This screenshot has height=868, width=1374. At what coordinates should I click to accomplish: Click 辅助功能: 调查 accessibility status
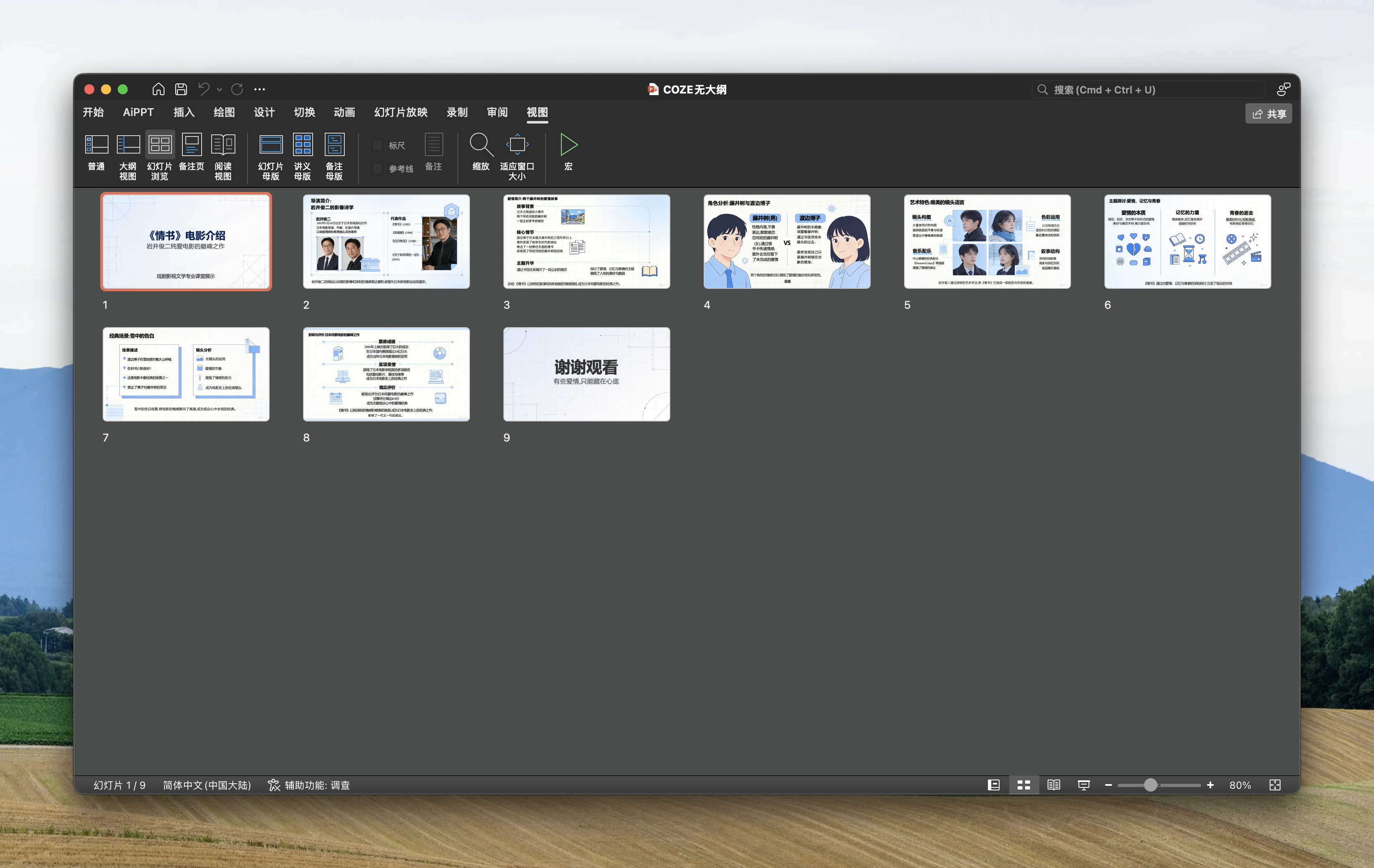pyautogui.click(x=309, y=785)
